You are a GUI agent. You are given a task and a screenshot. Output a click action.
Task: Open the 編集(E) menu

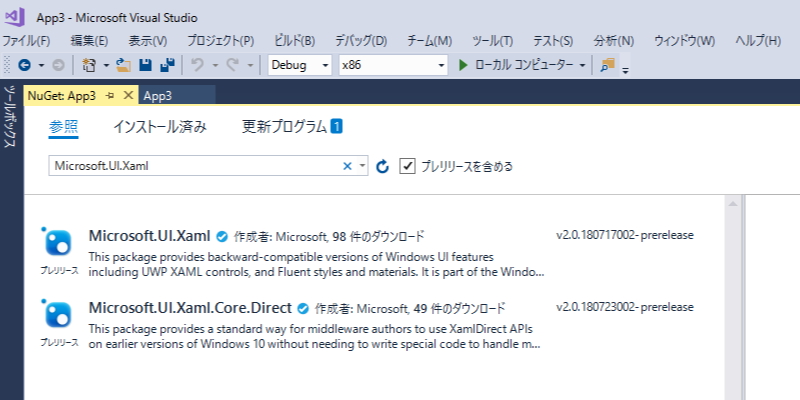click(x=89, y=41)
